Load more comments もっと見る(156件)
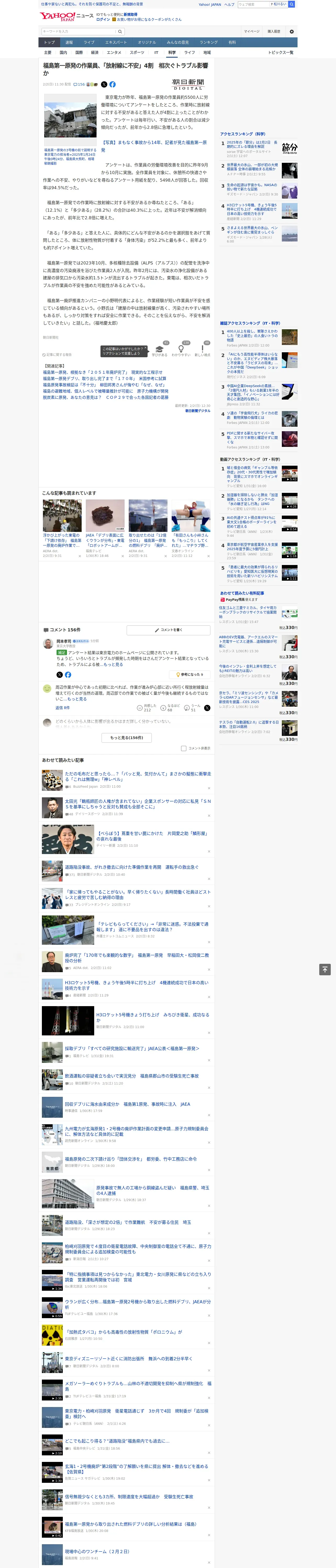This screenshot has height=1568, width=336. pyautogui.click(x=127, y=738)
